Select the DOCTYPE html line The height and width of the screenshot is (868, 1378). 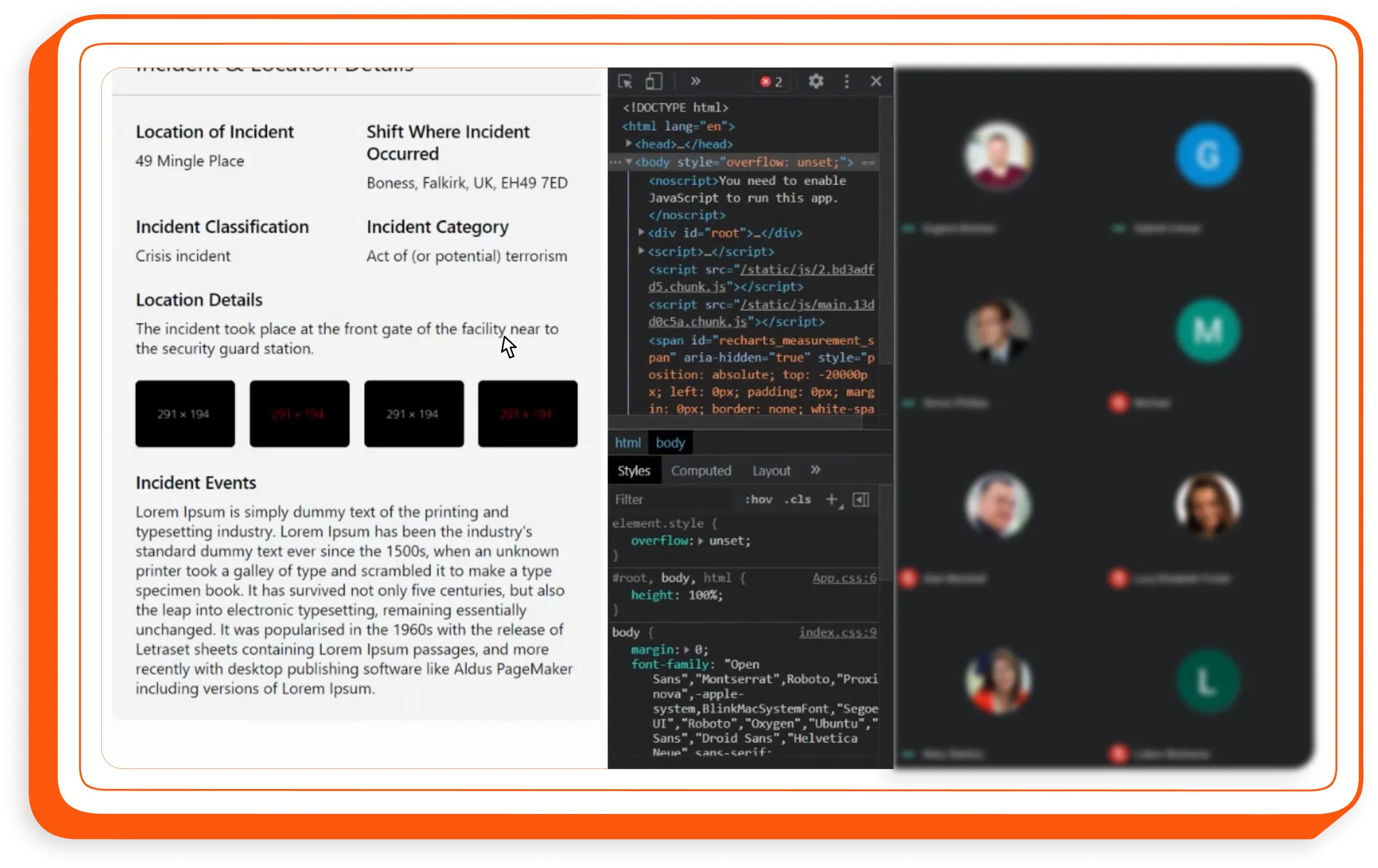675,107
